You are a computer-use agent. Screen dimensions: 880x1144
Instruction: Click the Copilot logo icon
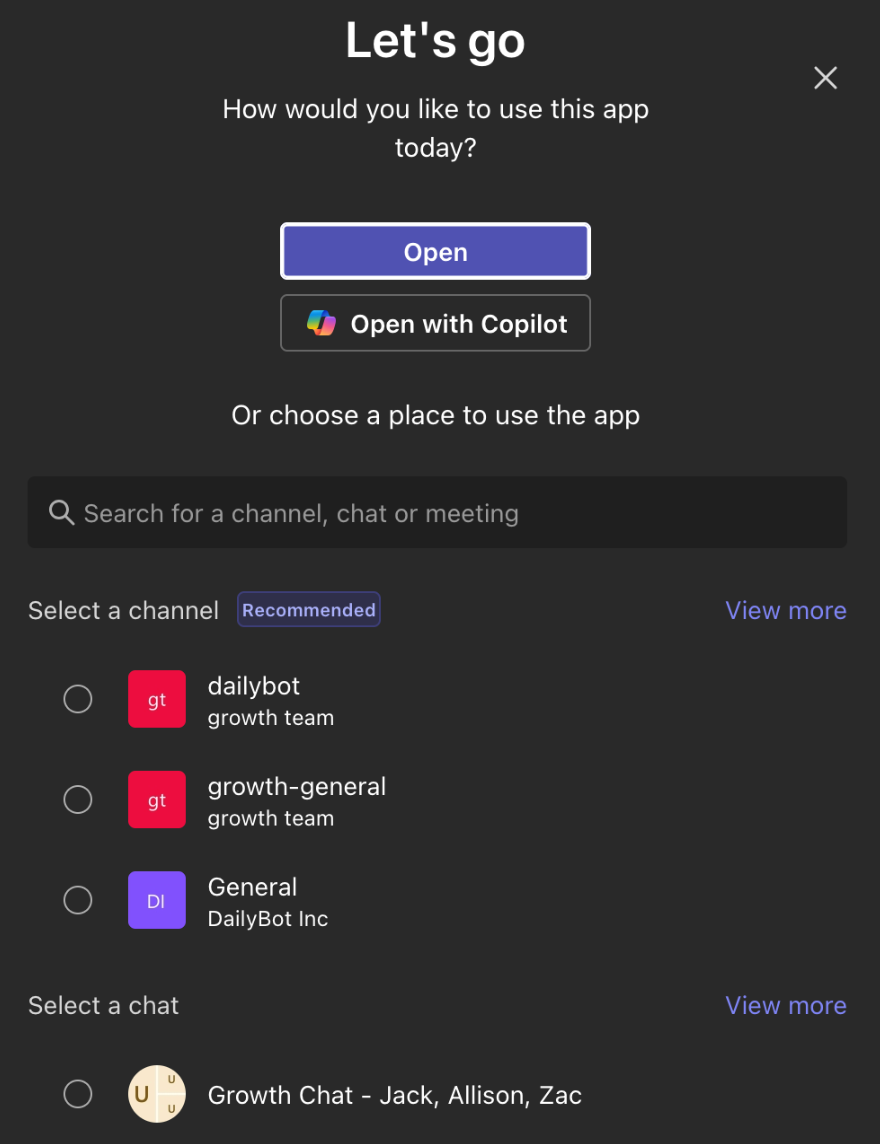point(321,323)
